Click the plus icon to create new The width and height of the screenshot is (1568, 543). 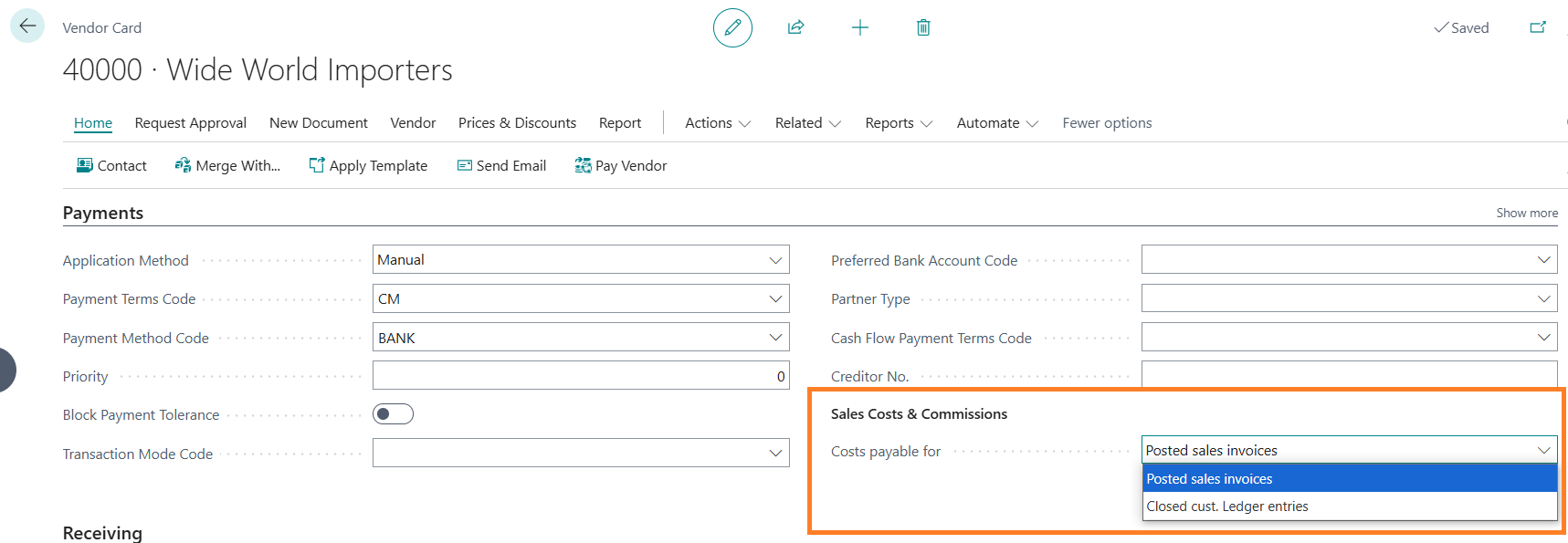click(860, 27)
